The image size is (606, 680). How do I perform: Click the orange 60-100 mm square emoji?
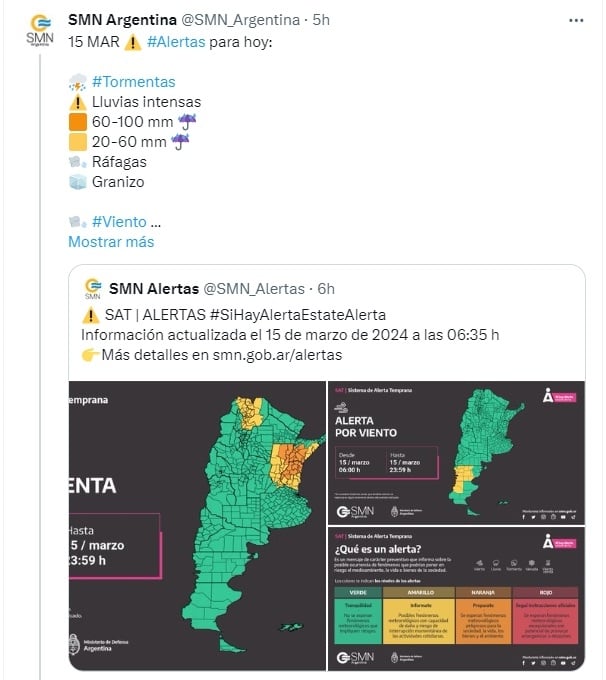(78, 122)
